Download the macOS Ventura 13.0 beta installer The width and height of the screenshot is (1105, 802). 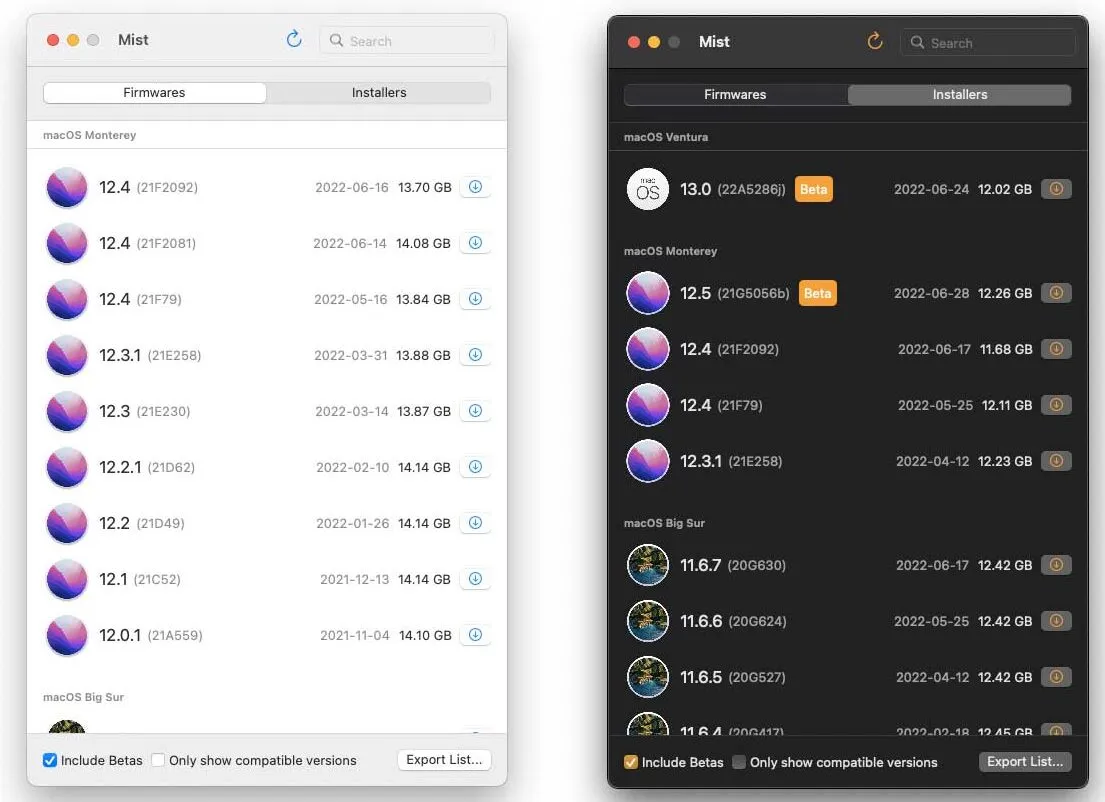coord(1057,189)
